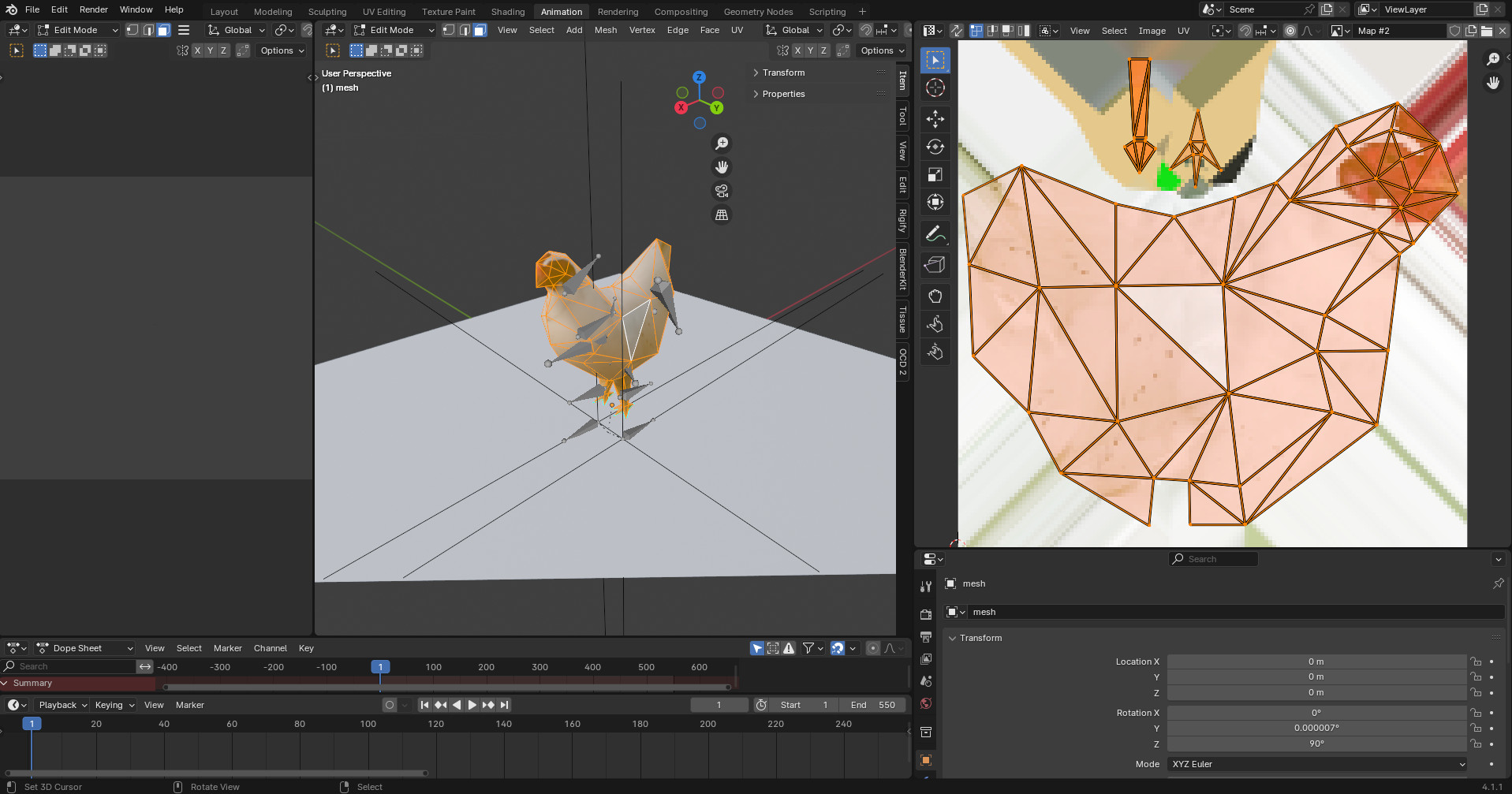Select the 2D Cursor tool in UV editor
Image resolution: width=1512 pixels, height=794 pixels.
coord(935,88)
